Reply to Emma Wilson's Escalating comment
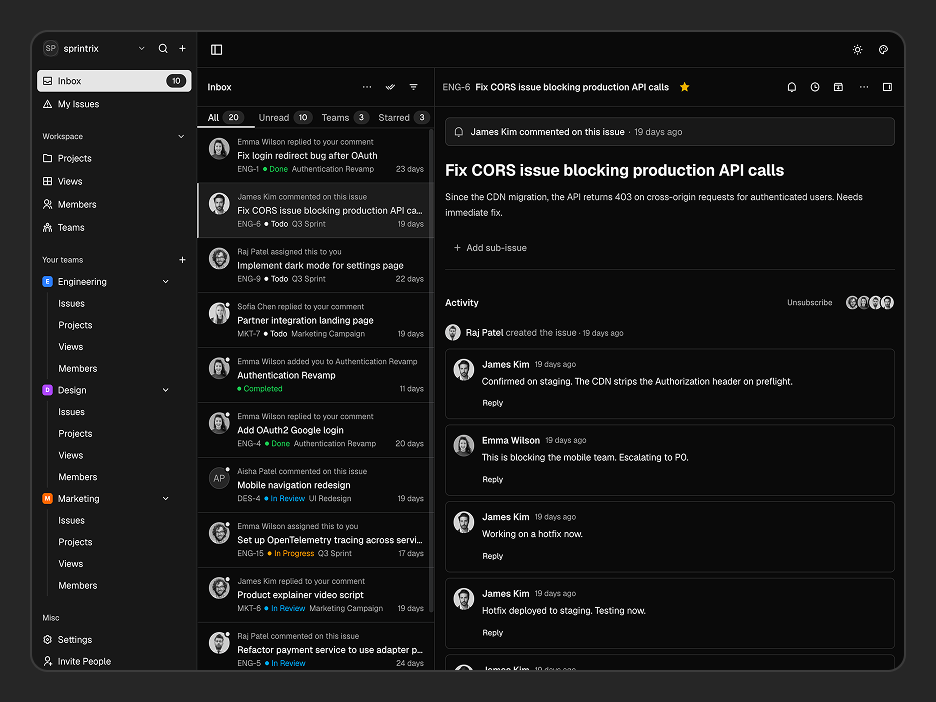Screen dimensions: 936x702 click(x=492, y=479)
